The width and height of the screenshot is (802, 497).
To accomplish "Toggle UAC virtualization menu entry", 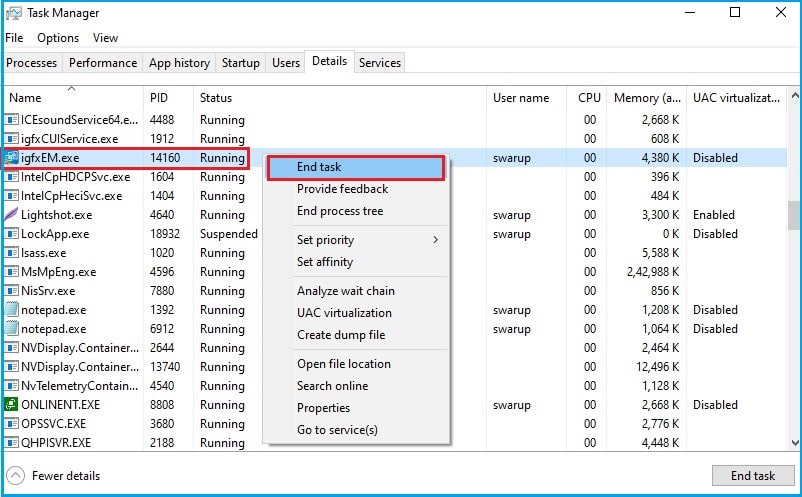I will click(356, 313).
